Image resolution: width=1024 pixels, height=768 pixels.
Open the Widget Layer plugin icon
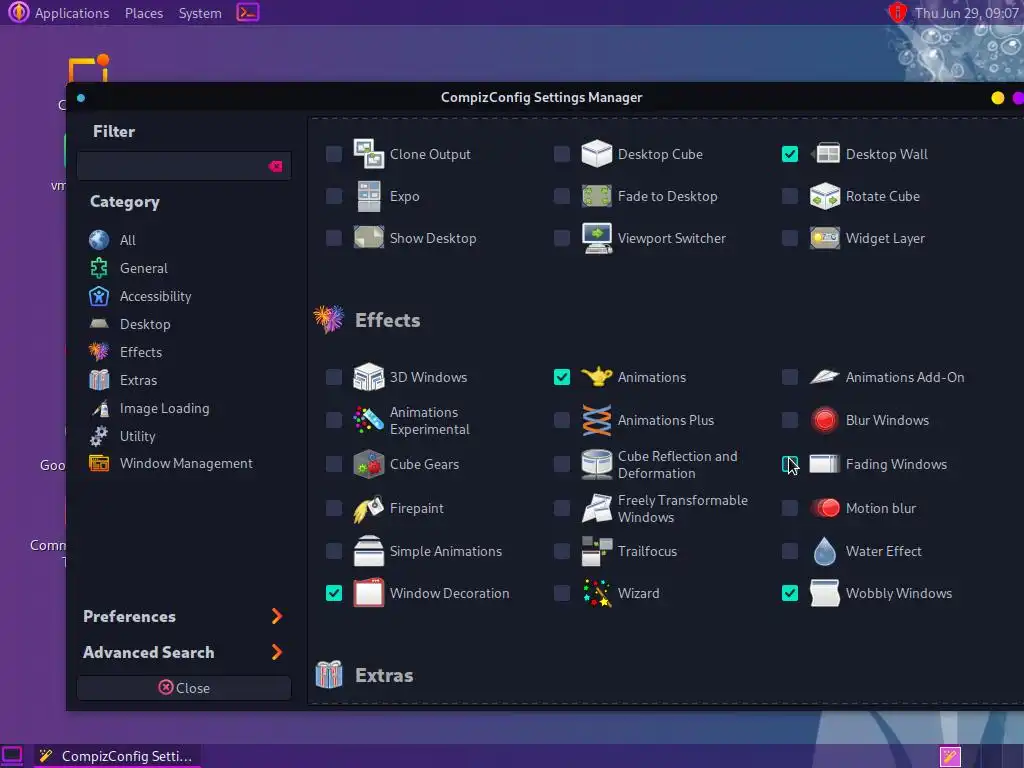coord(825,238)
